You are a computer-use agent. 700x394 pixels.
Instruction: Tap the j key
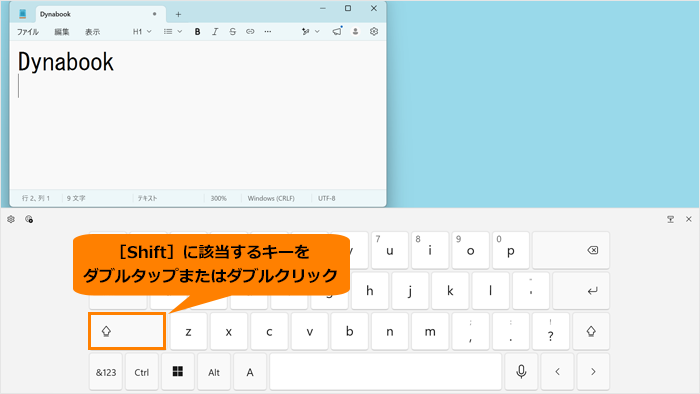click(x=410, y=291)
